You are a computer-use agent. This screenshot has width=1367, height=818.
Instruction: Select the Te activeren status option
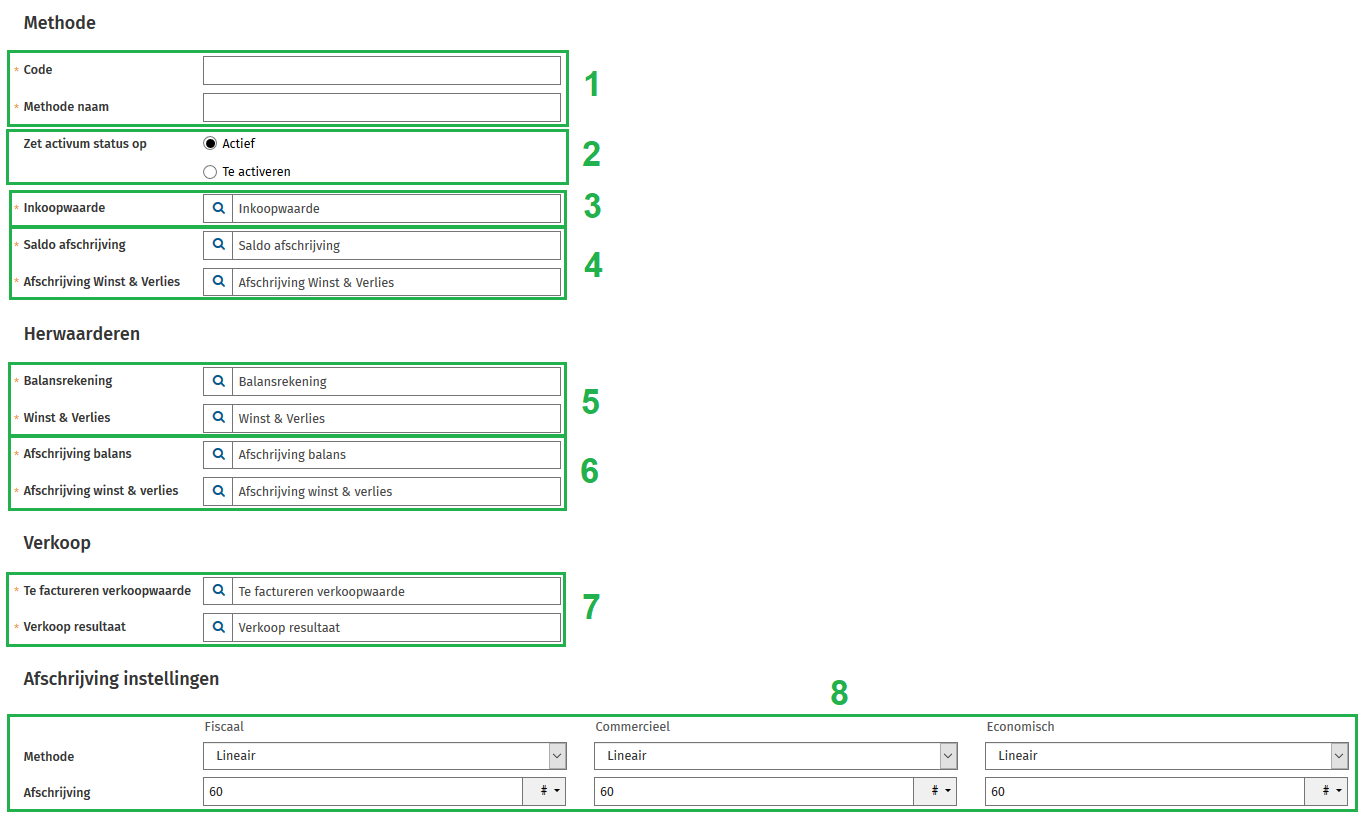tap(210, 172)
